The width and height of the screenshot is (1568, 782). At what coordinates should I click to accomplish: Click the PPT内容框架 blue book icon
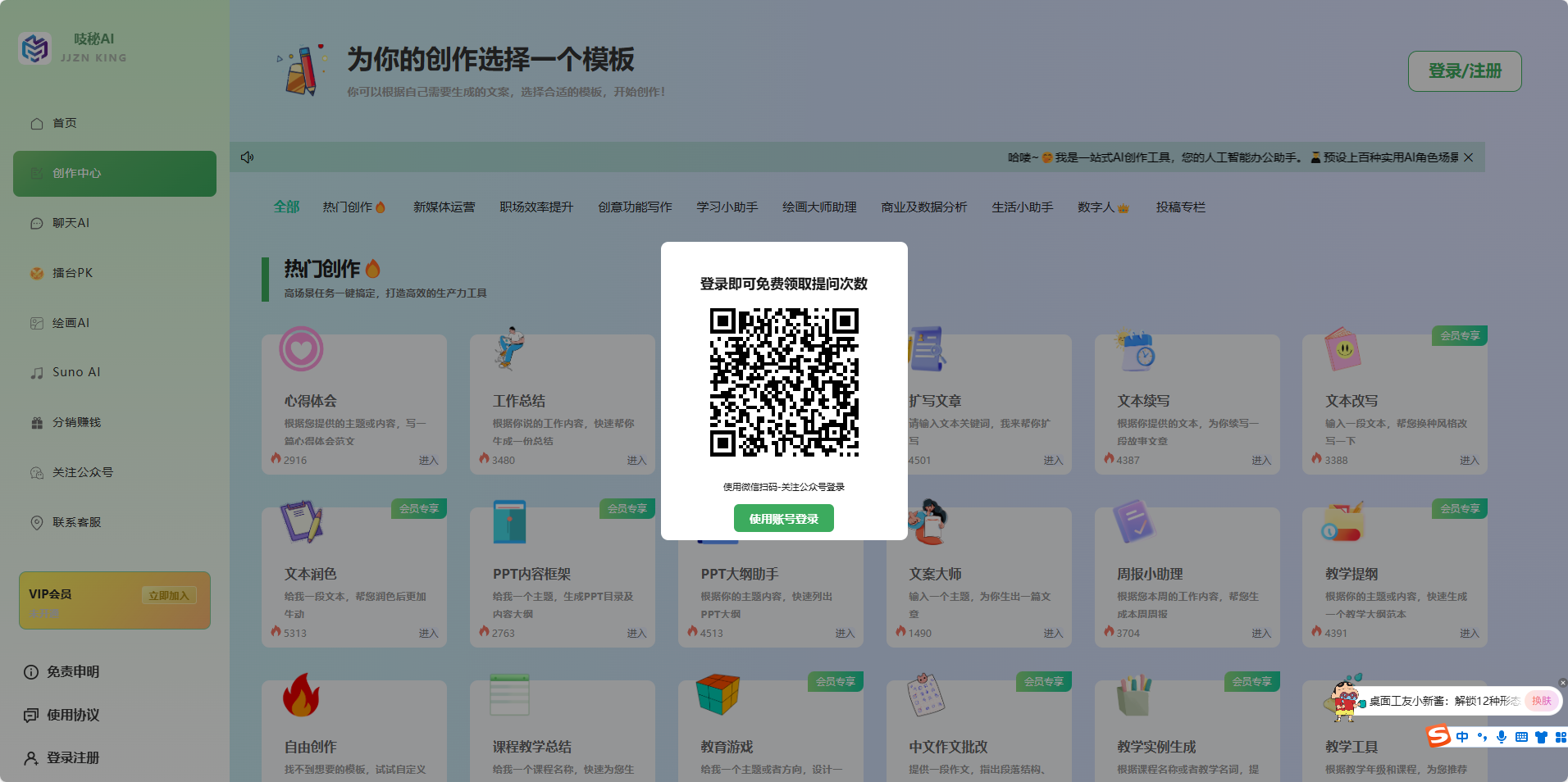pos(509,522)
